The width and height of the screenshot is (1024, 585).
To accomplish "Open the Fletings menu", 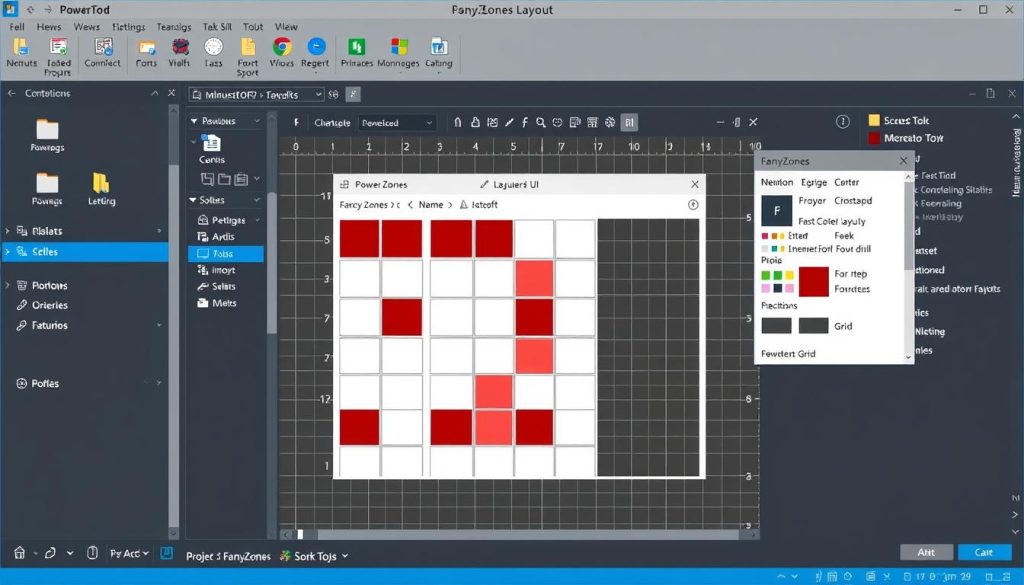I will (129, 27).
